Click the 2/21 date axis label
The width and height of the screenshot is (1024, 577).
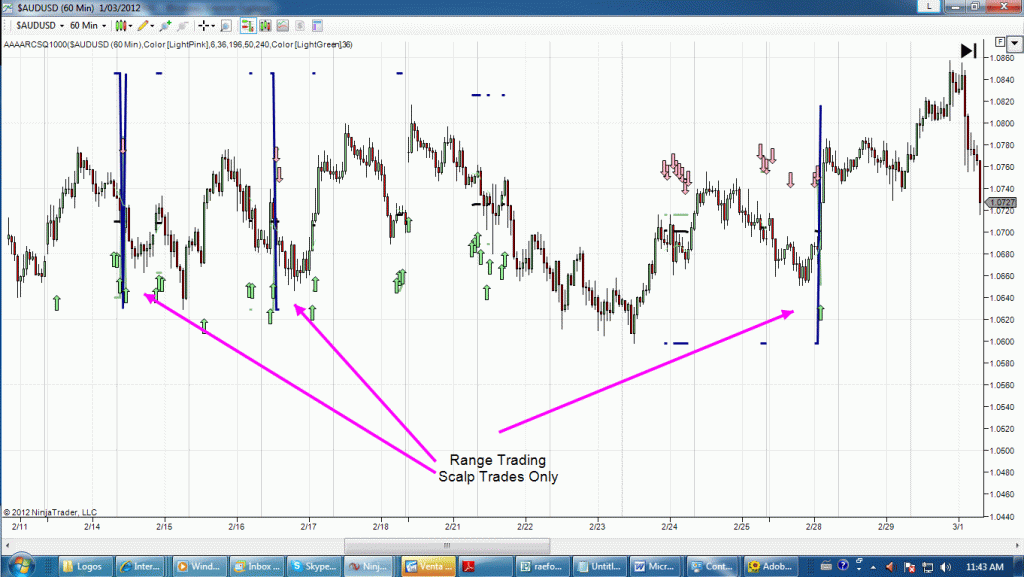tap(453, 526)
